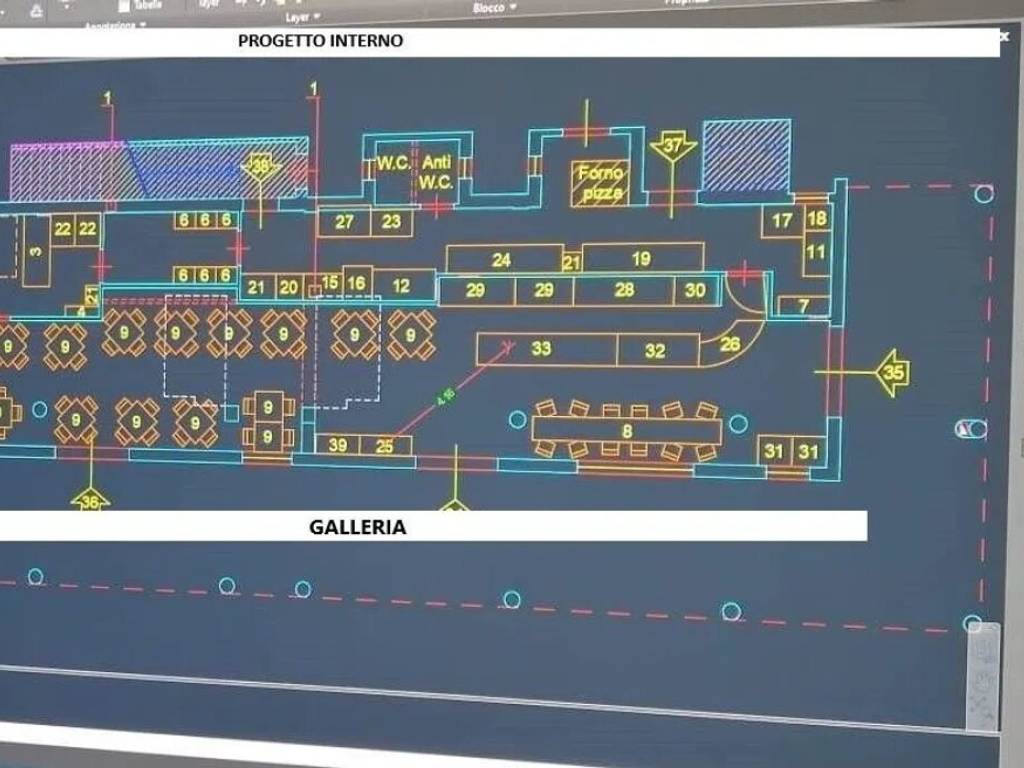Image resolution: width=1024 pixels, height=768 pixels.
Task: Select the arrow marker numbered 36
Action: [90, 500]
